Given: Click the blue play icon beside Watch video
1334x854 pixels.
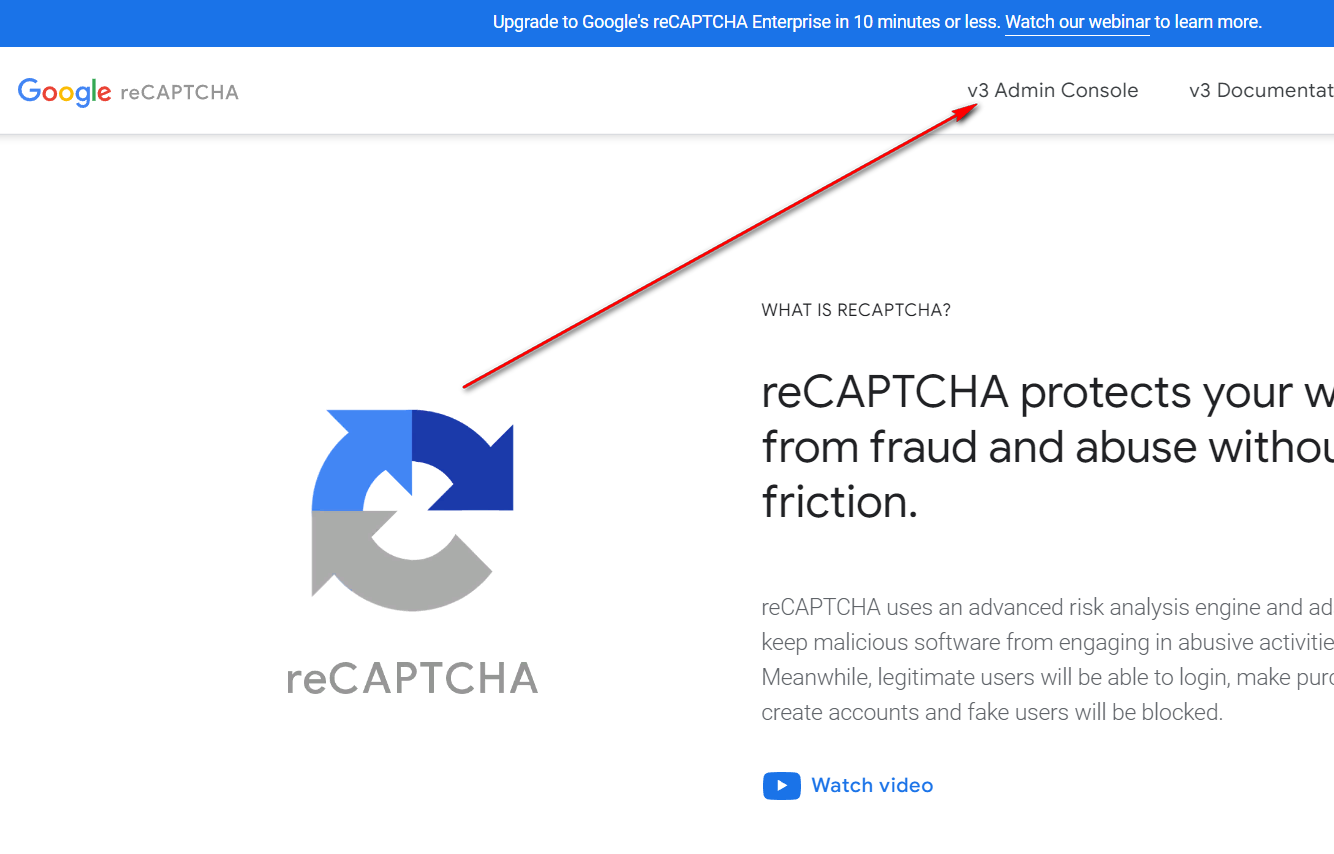Looking at the screenshot, I should (x=781, y=786).
